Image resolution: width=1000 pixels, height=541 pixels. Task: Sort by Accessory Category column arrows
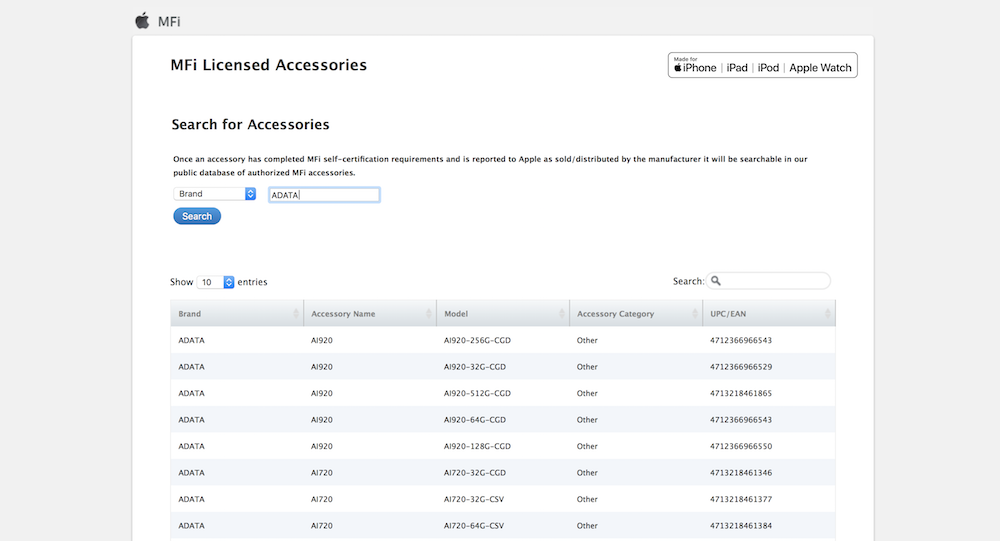click(695, 313)
